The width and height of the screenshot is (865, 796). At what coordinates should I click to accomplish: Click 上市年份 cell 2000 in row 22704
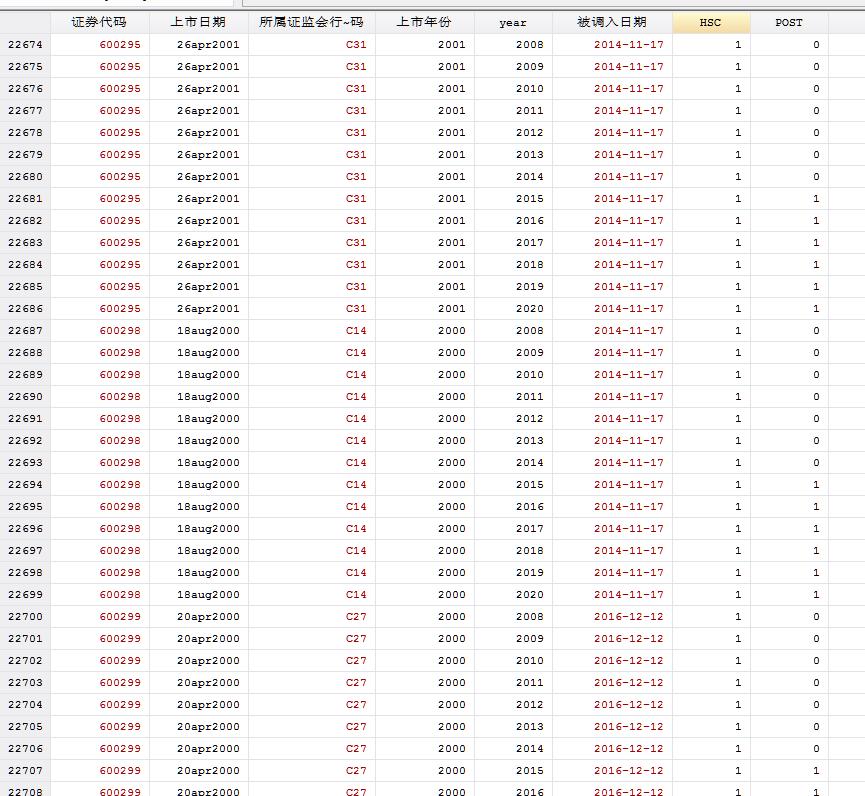coord(425,704)
